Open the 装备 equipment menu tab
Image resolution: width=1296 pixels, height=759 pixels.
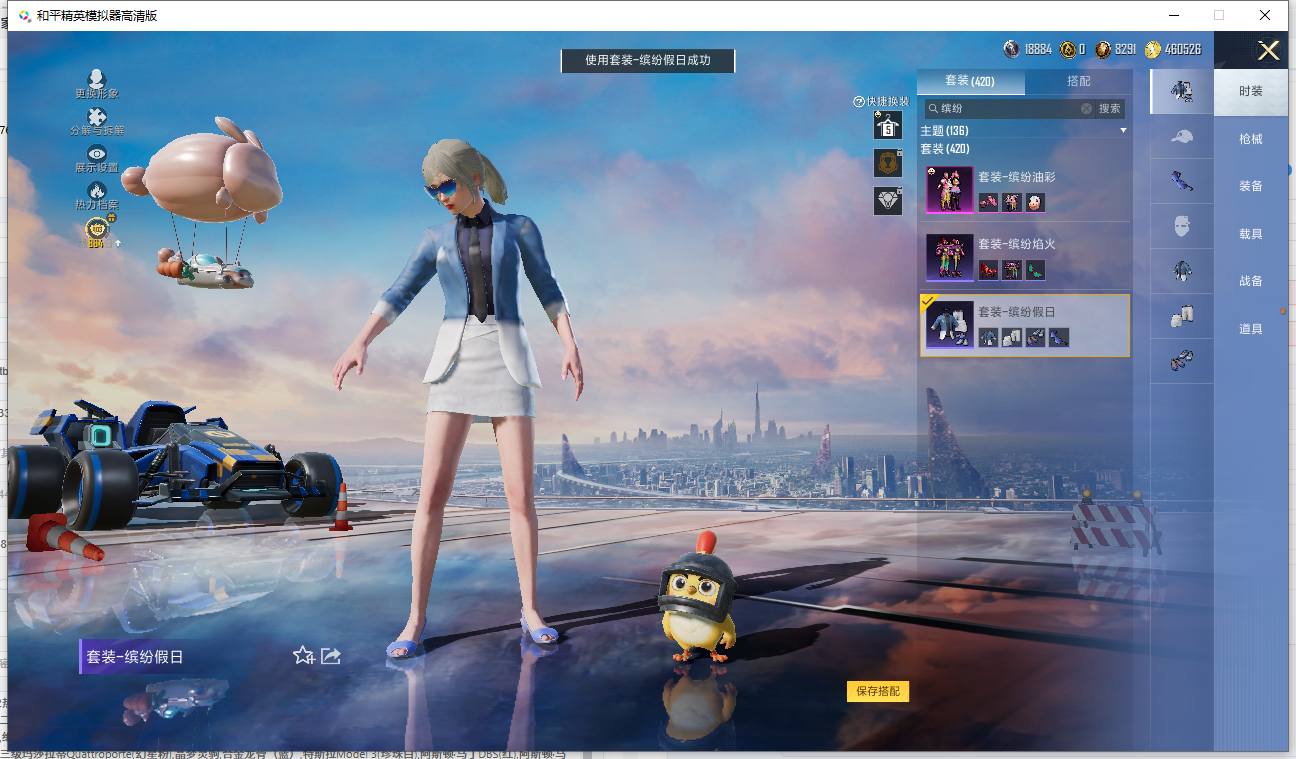1250,186
